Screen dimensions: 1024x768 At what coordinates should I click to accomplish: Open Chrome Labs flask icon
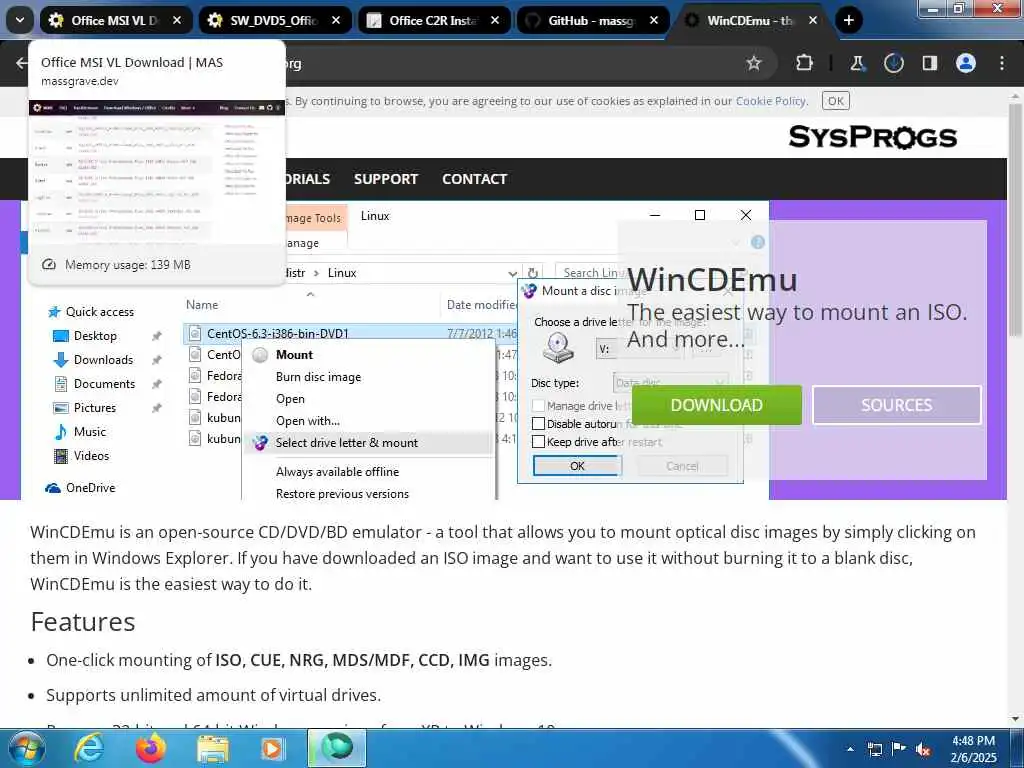tap(857, 63)
